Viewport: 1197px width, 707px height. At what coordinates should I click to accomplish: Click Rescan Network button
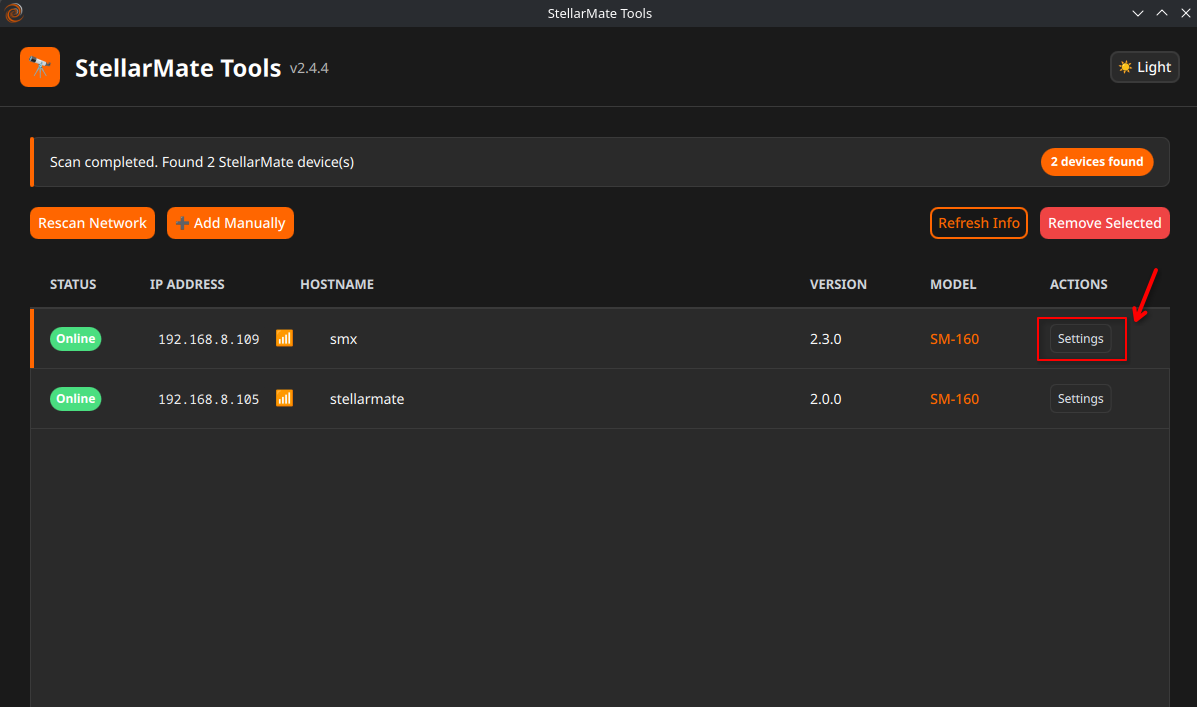pos(92,223)
